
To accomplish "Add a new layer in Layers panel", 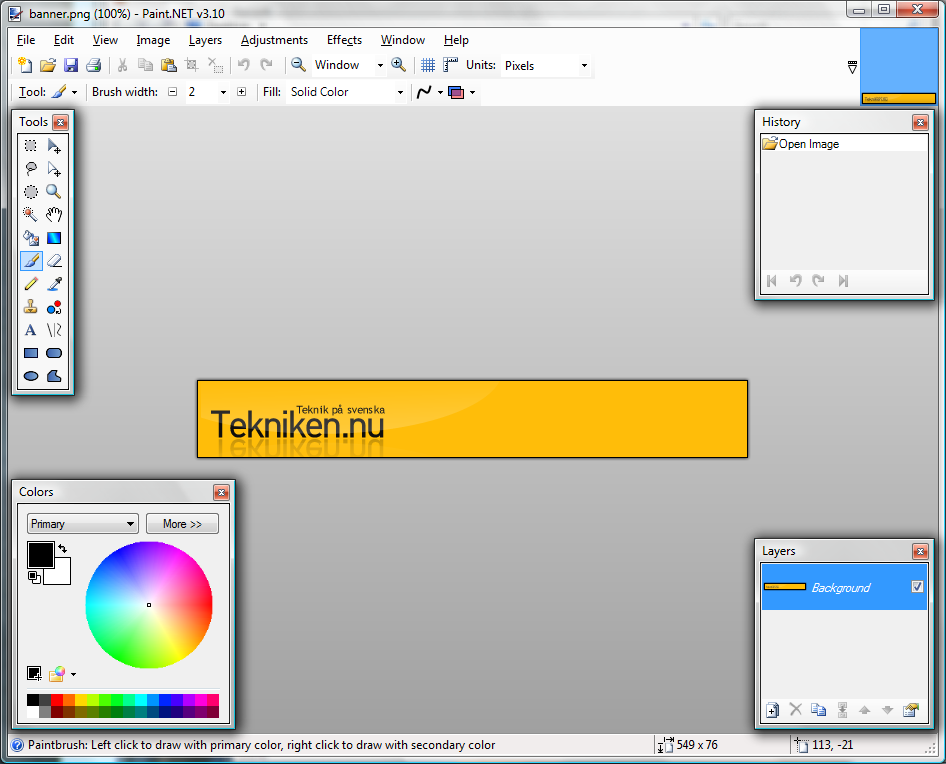I will tap(772, 710).
